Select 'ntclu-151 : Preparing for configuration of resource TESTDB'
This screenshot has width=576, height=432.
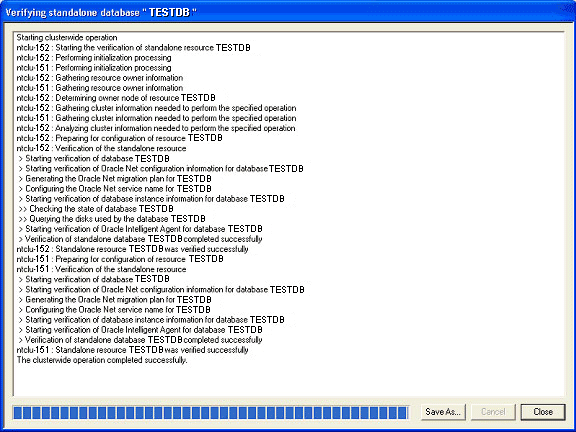point(120,259)
